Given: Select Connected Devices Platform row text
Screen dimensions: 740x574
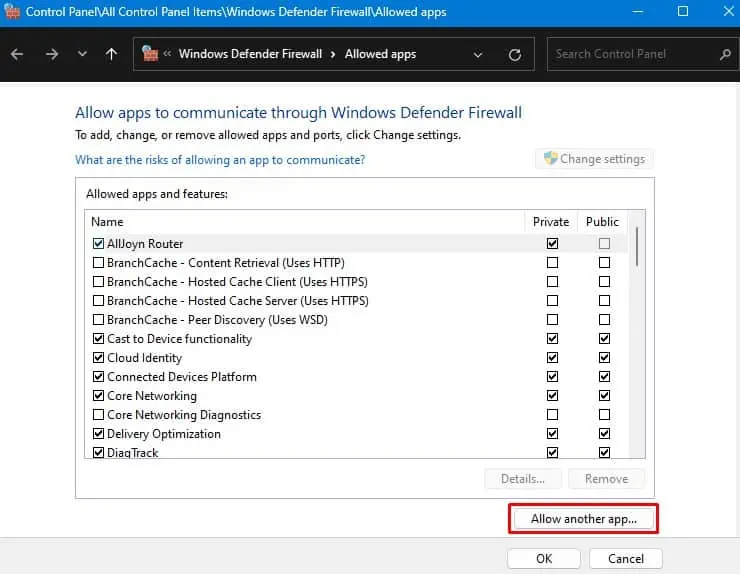Looking at the screenshot, I should 182,377.
